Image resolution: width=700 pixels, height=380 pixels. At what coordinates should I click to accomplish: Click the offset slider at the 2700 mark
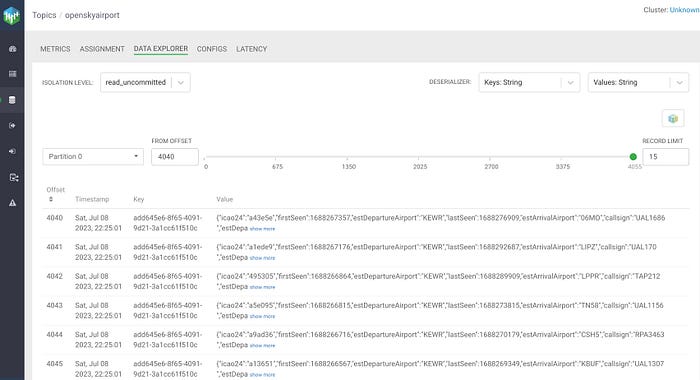[x=490, y=157]
